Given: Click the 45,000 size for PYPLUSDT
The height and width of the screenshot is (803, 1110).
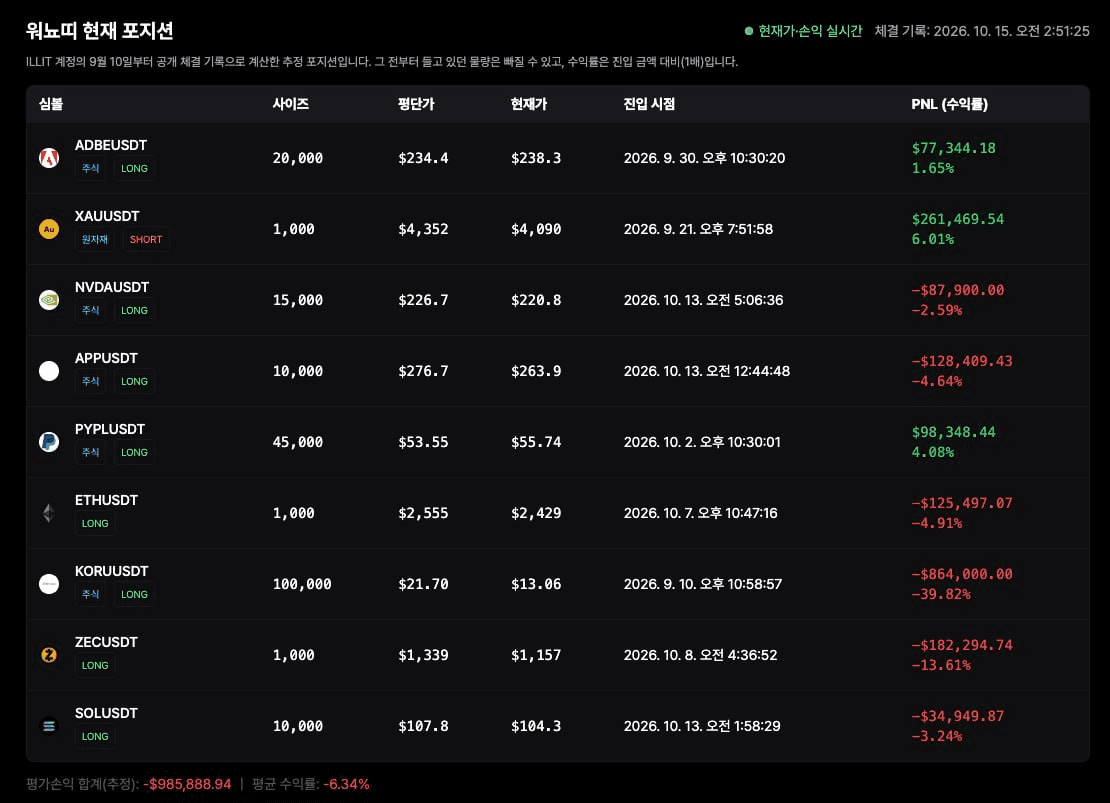Looking at the screenshot, I should pos(298,442).
